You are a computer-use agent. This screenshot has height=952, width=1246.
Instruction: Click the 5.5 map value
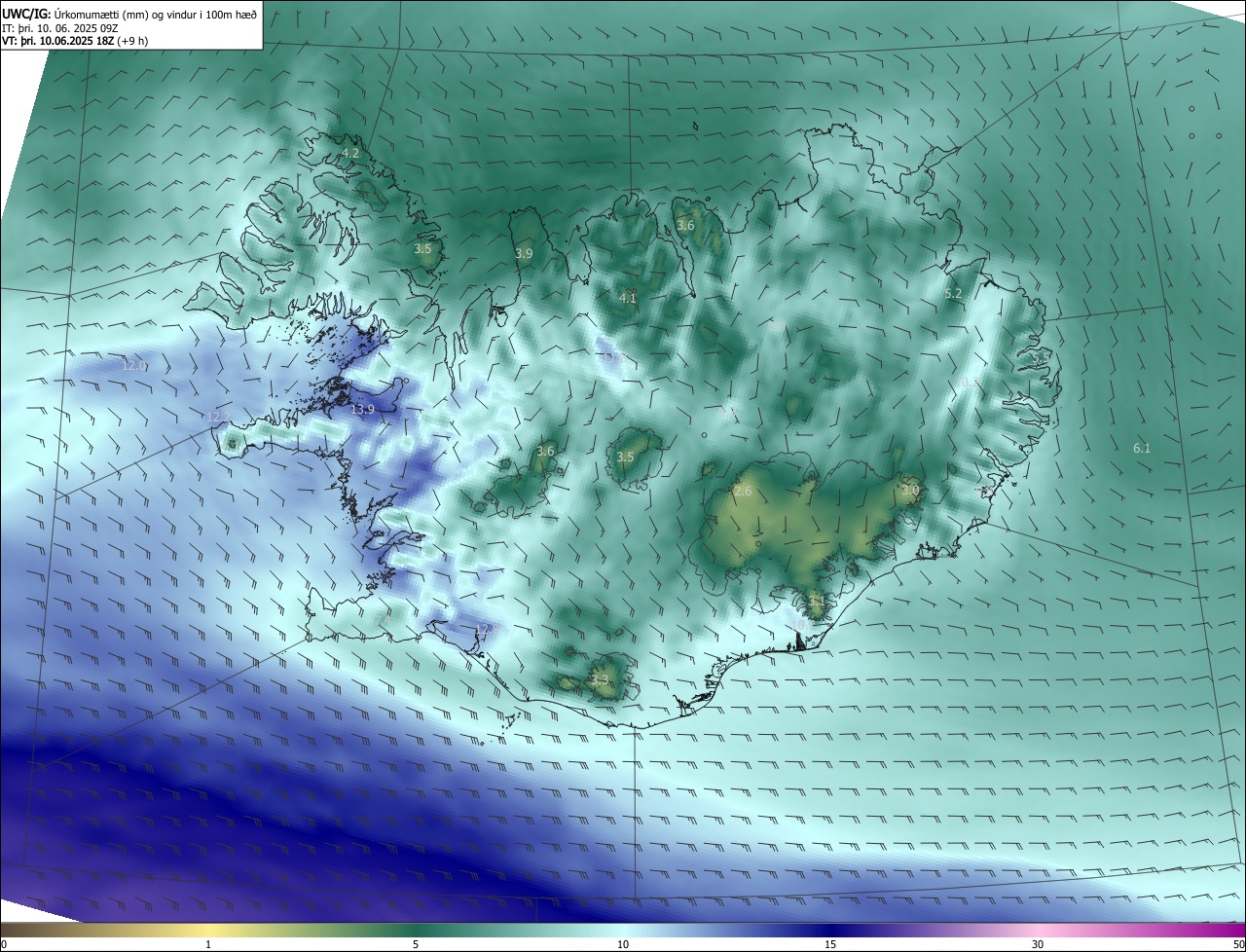click(x=1041, y=359)
